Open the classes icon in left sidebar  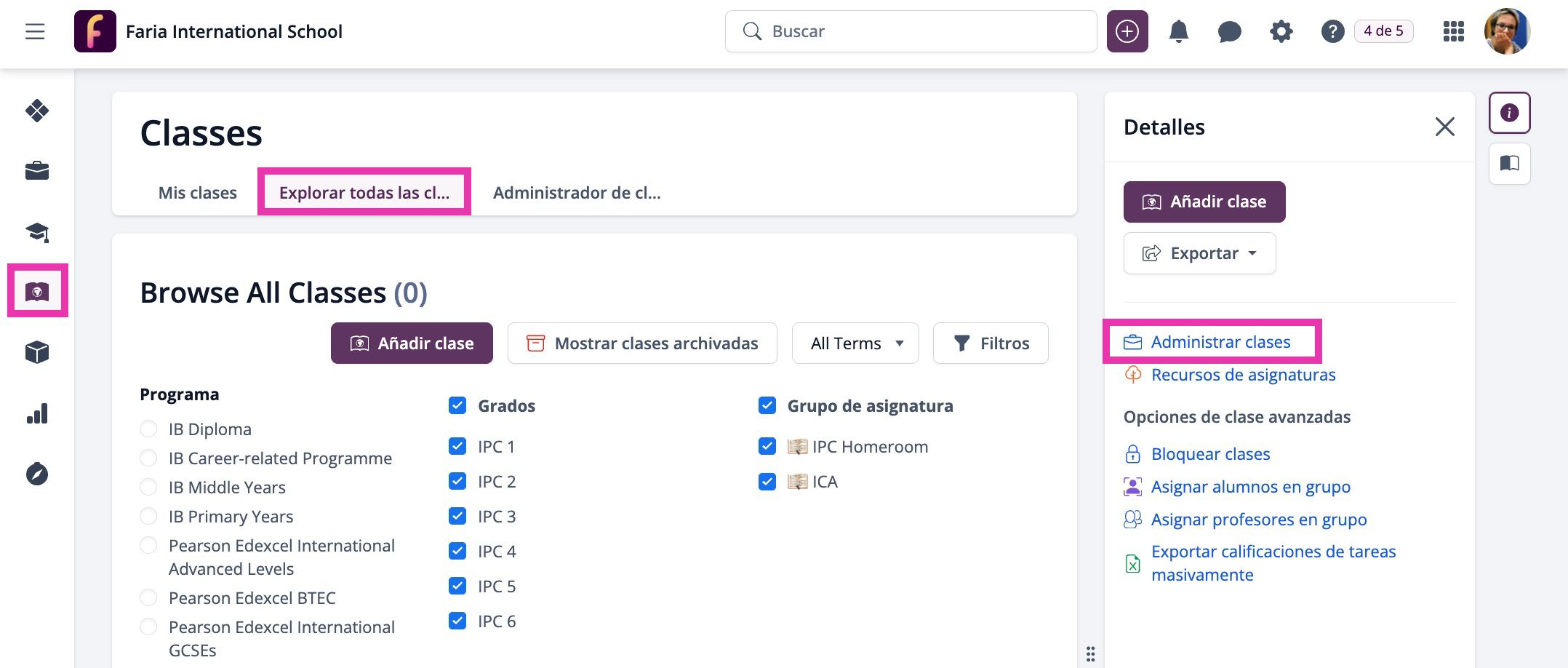37,291
